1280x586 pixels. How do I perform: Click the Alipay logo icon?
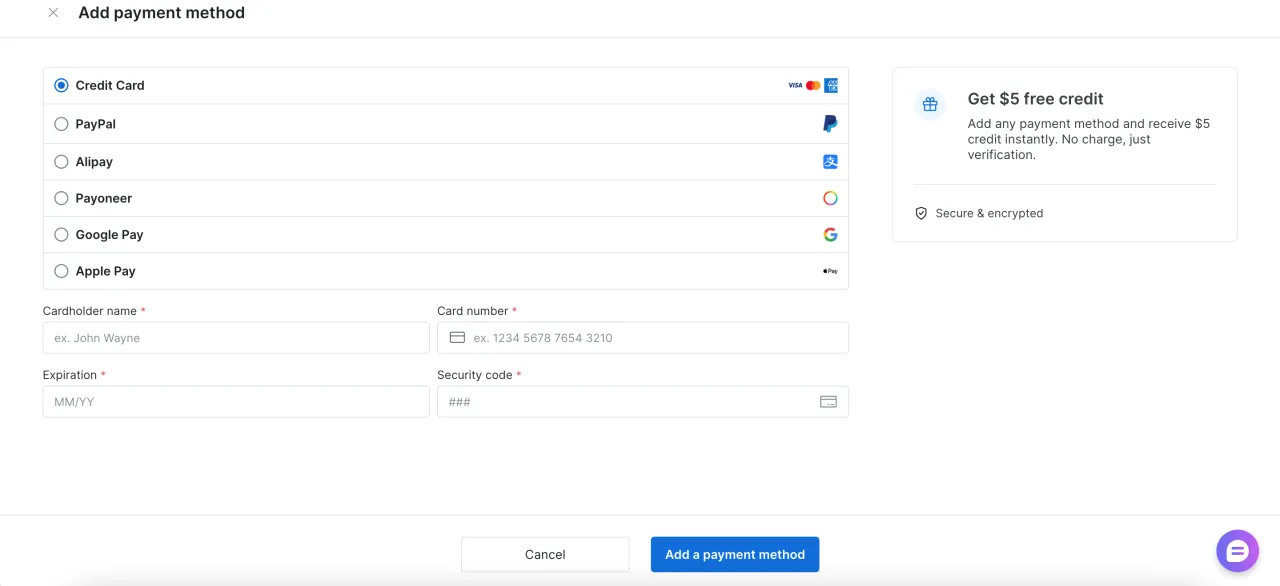click(830, 162)
